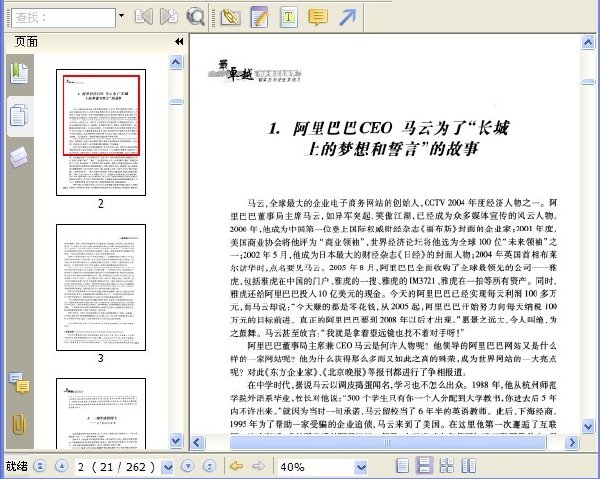
Task: Click document vertical scroll up arrow
Action: (x=588, y=42)
